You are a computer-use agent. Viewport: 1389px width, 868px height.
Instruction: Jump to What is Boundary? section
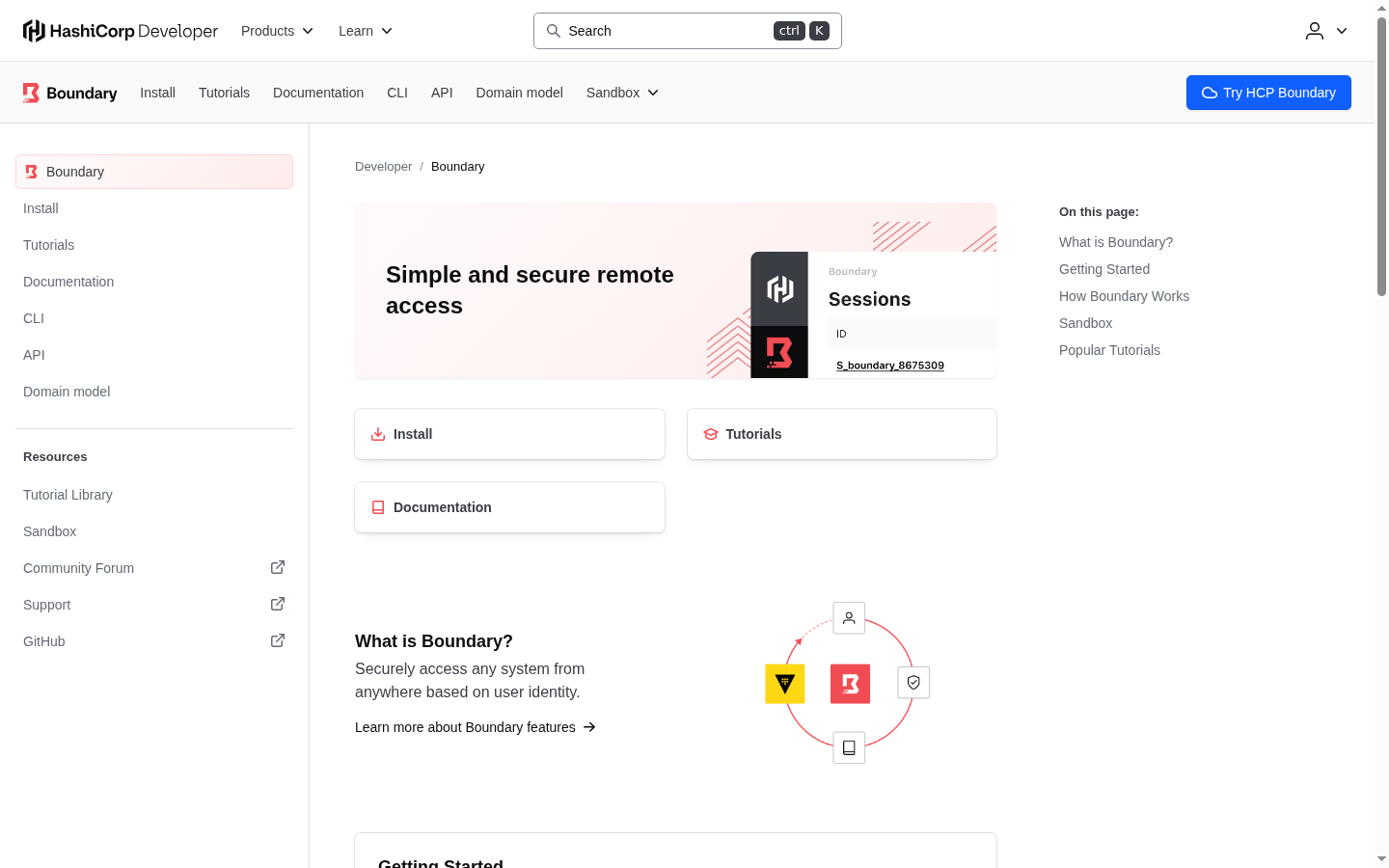1116,242
